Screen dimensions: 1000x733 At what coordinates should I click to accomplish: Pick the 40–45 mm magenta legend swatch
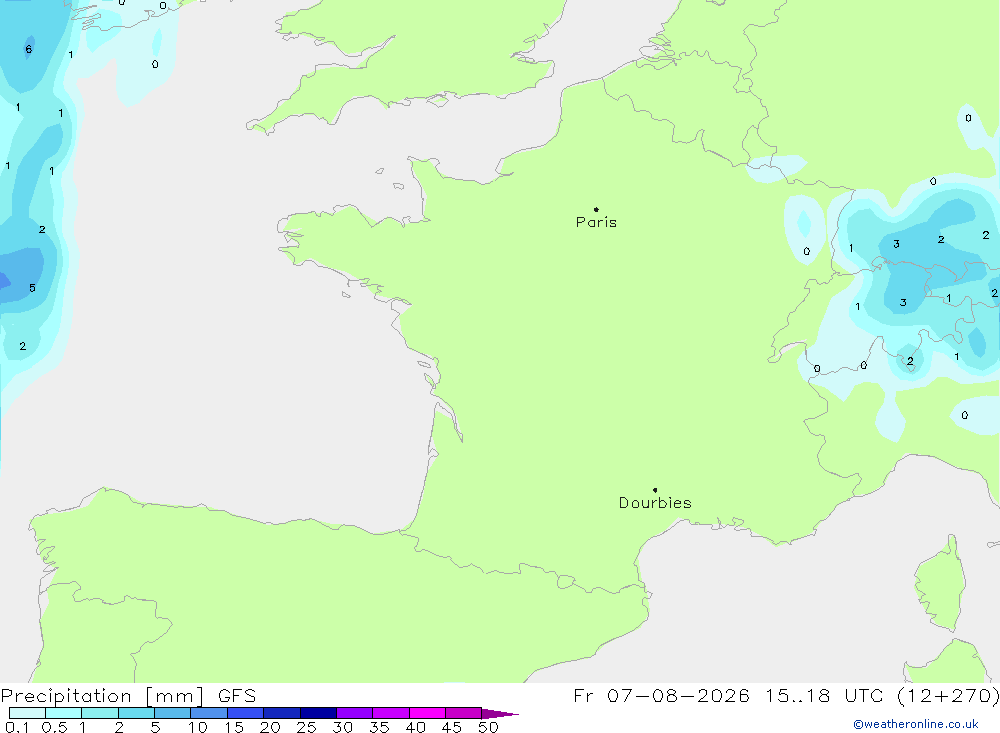[427, 713]
